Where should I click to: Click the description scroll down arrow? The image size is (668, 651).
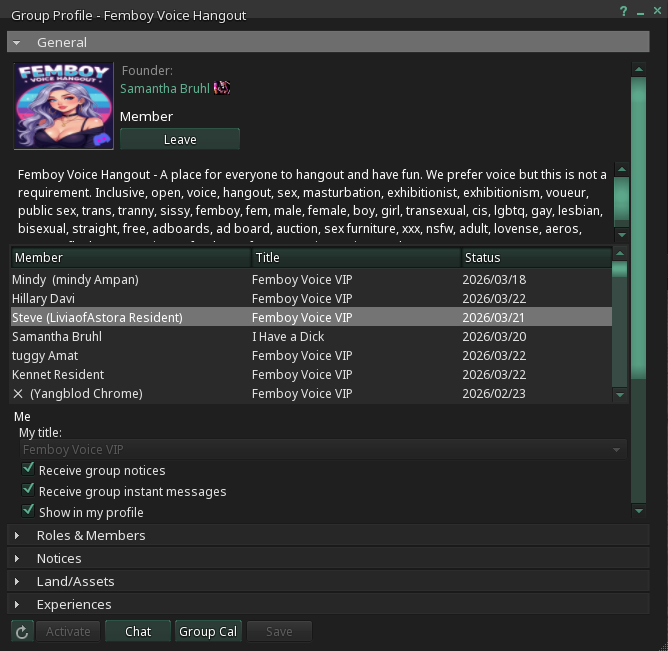[622, 234]
